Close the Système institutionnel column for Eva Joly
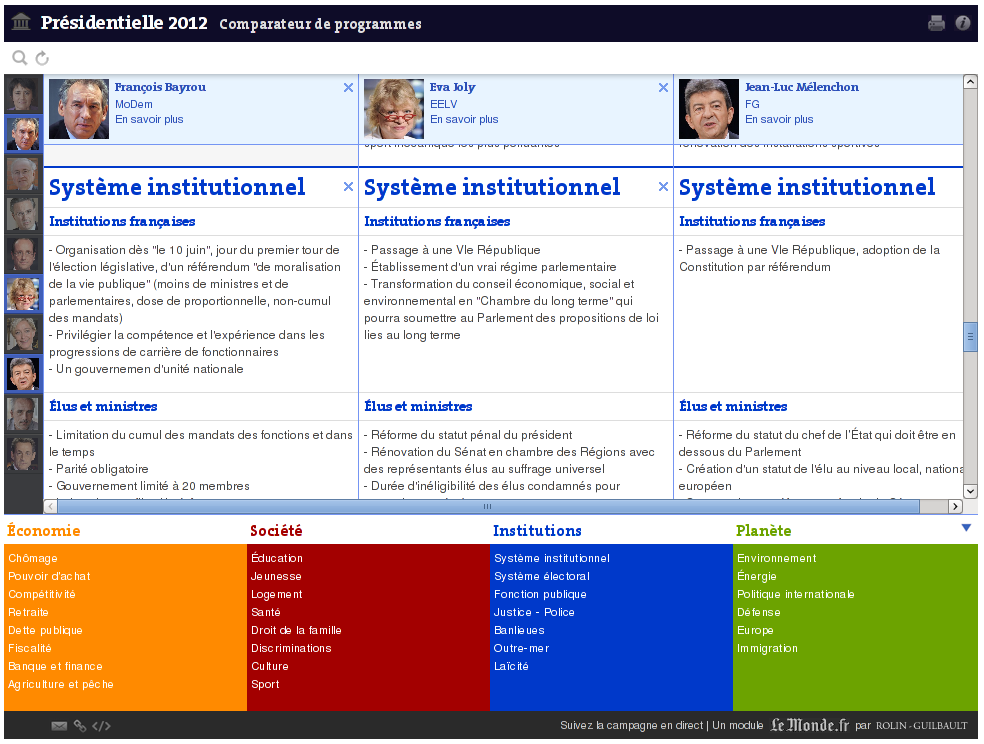984x744 pixels. (x=663, y=186)
